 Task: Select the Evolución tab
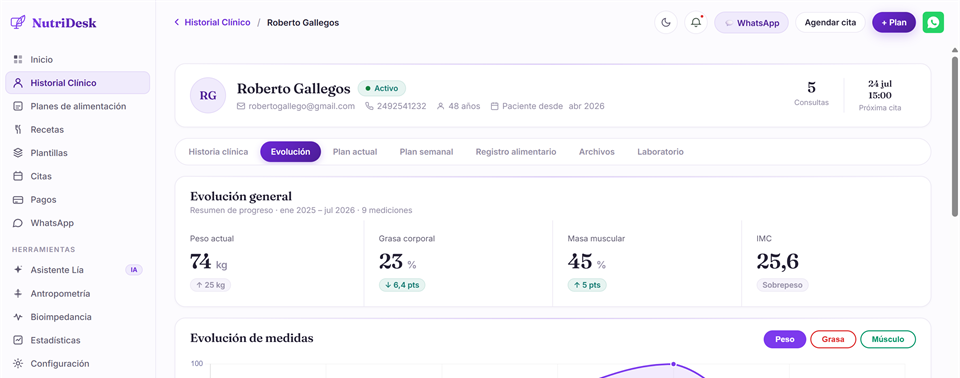click(290, 152)
